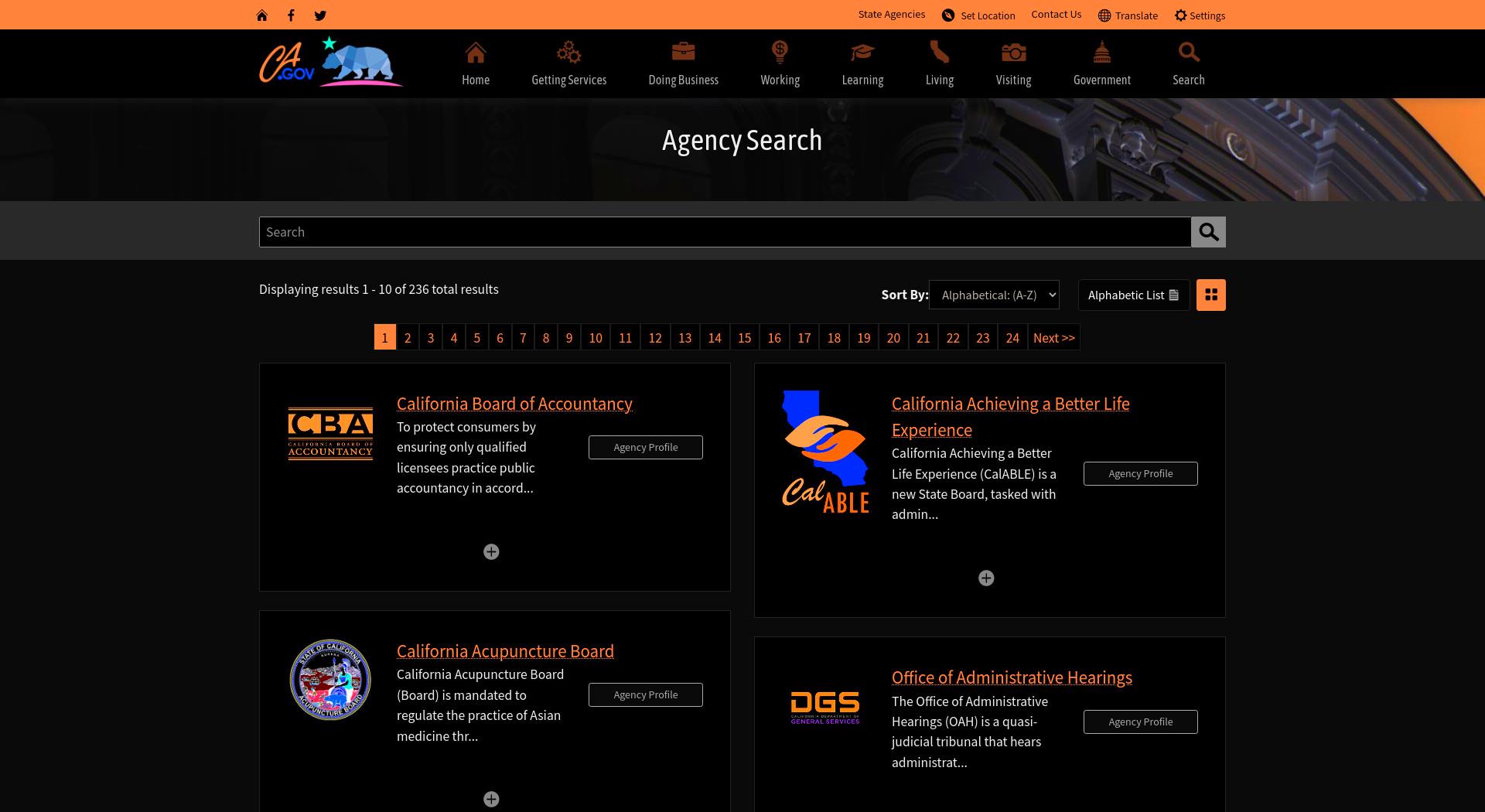Screen dimensions: 1485x812
Task: Open Agency Profile for CalABLE
Action: point(1141,473)
